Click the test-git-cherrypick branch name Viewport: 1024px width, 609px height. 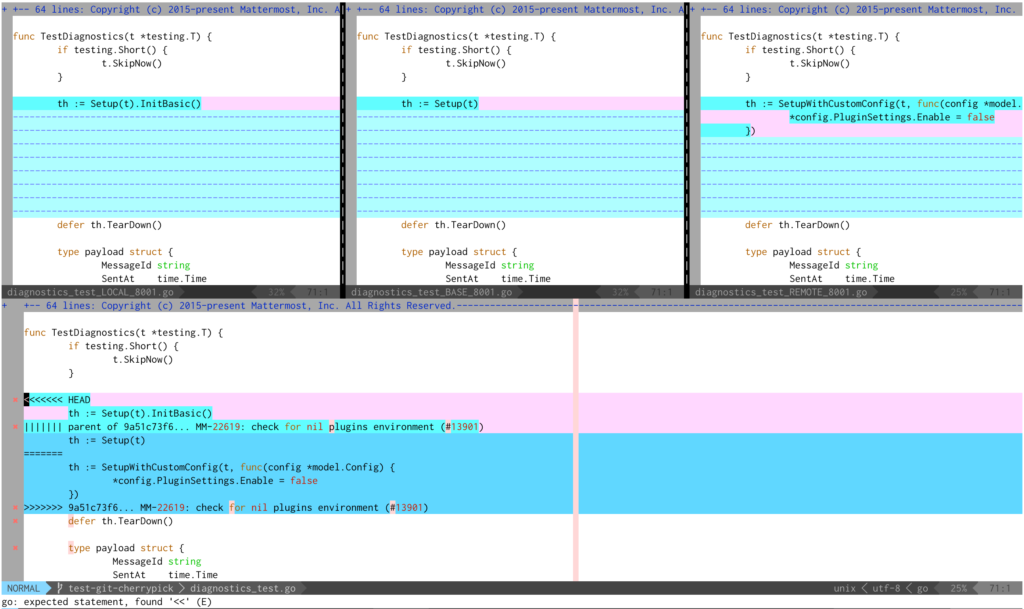click(x=121, y=588)
